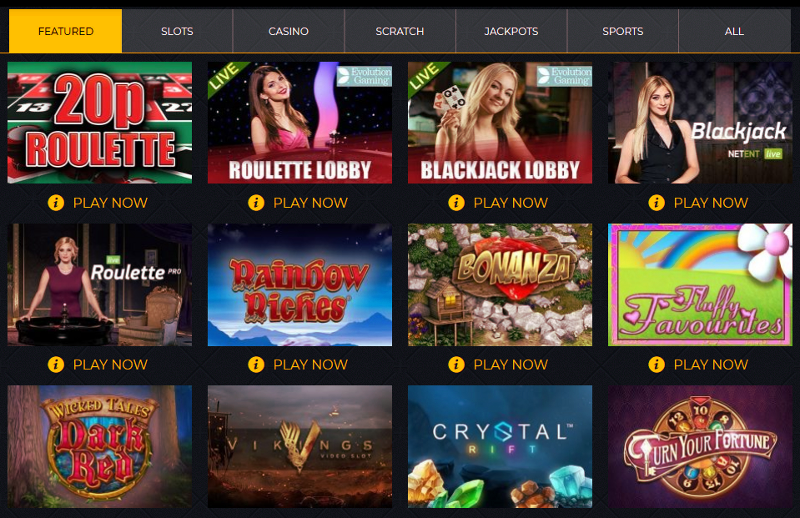This screenshot has width=800, height=518.
Task: Open info icon for NetEnt Blackjack
Action: pyautogui.click(x=657, y=203)
